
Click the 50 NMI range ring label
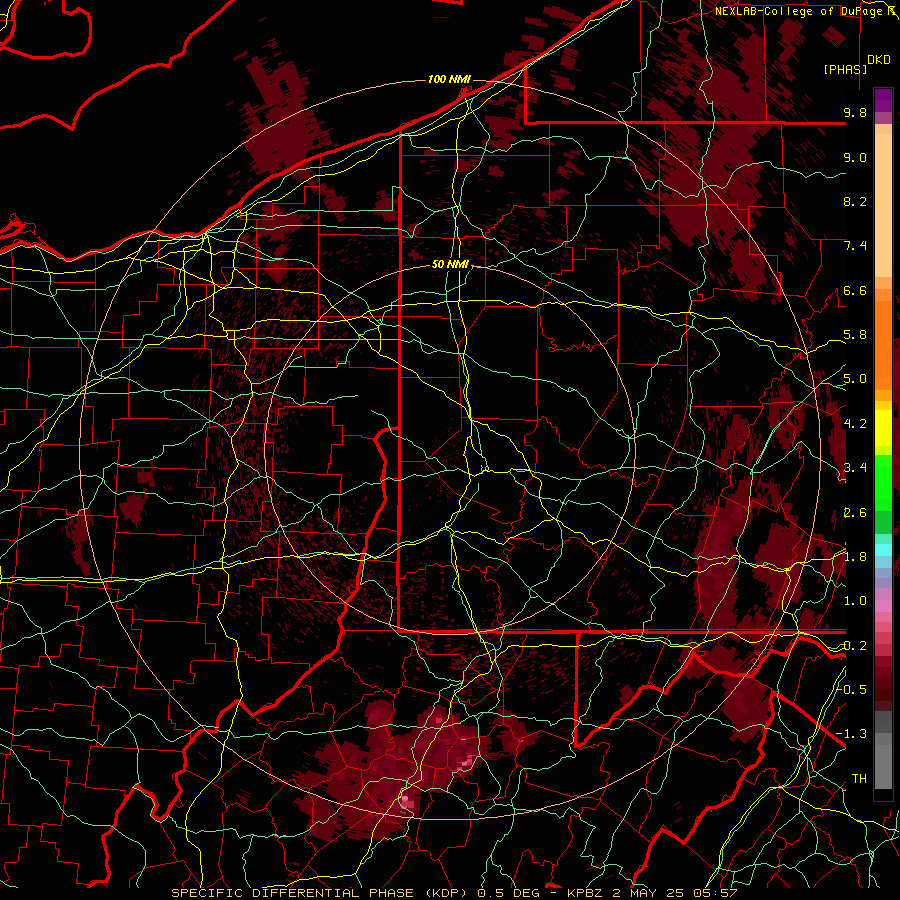(x=451, y=265)
